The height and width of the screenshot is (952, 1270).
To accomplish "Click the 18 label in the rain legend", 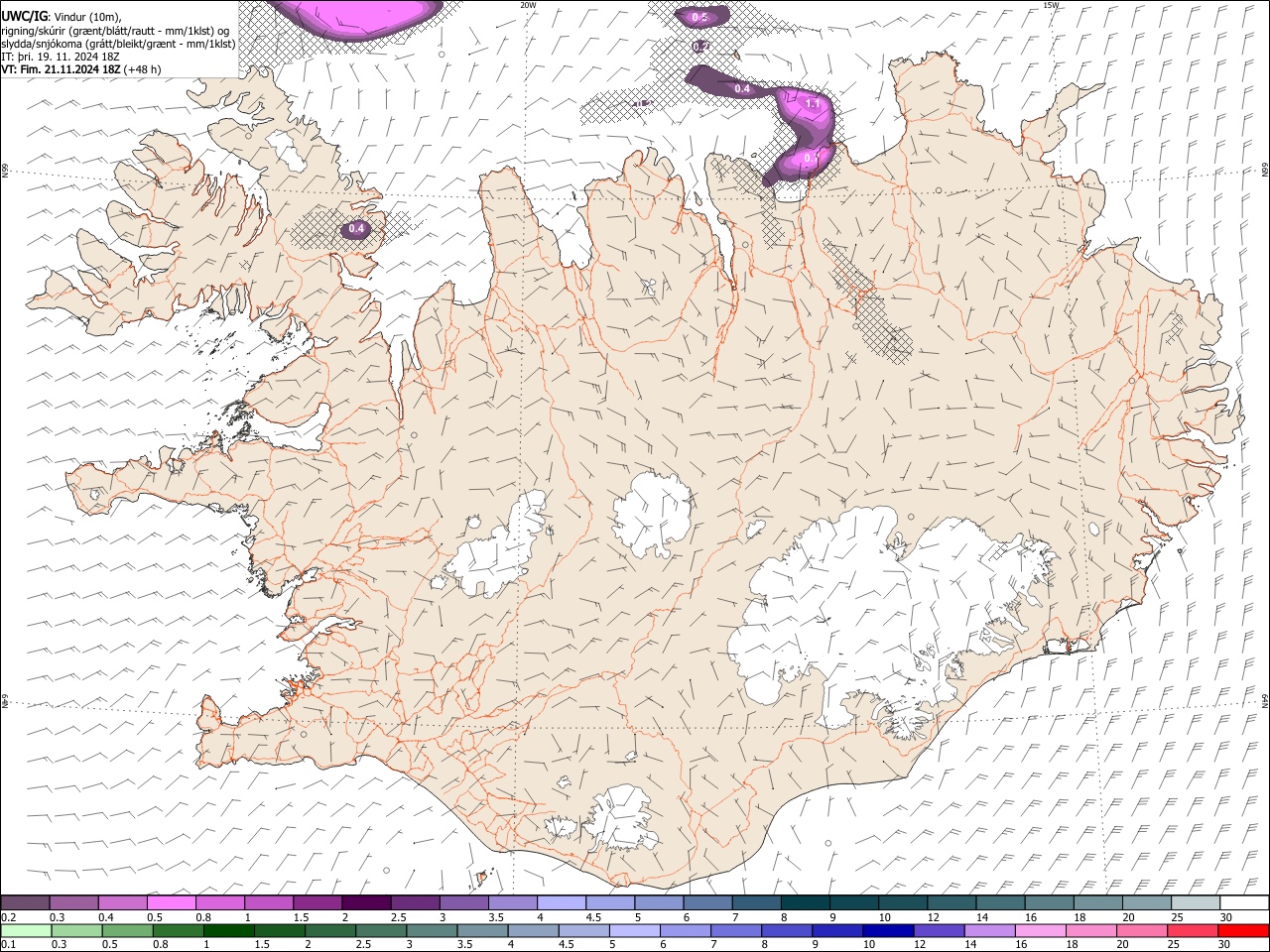I will [x=1075, y=944].
